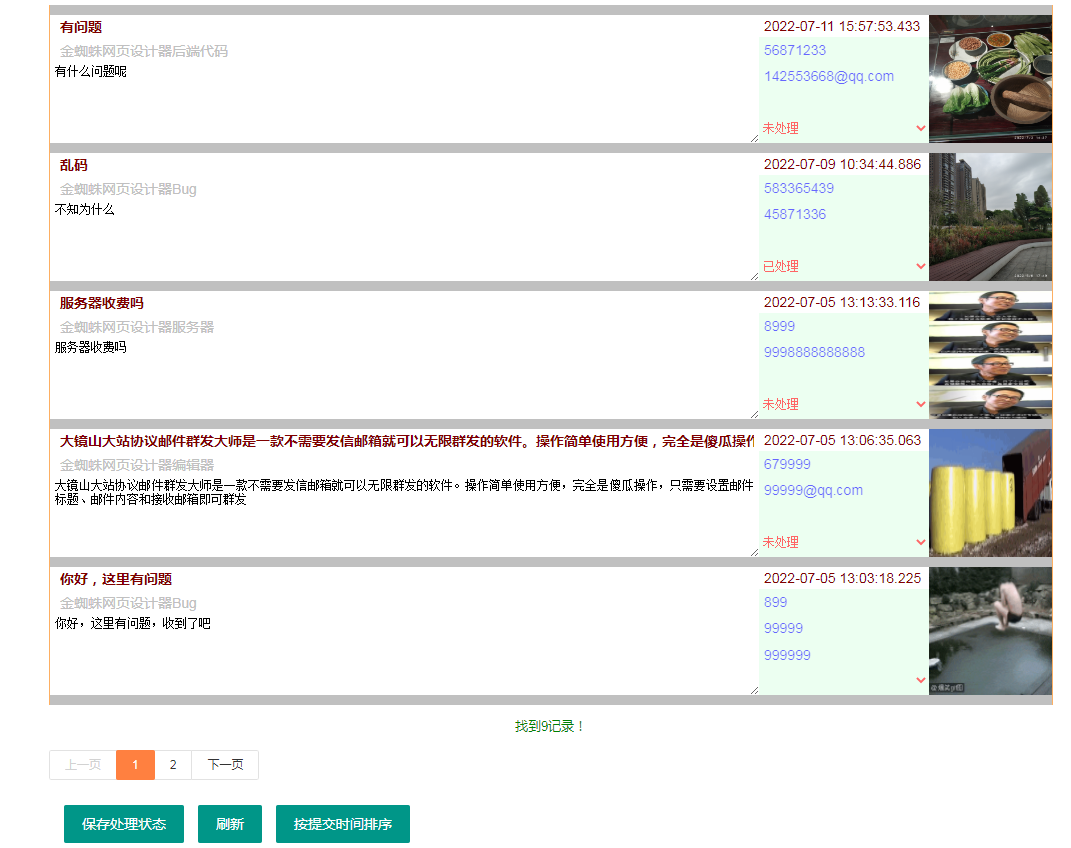
Task: Click the green message 找到9记录！
Action: tap(550, 726)
